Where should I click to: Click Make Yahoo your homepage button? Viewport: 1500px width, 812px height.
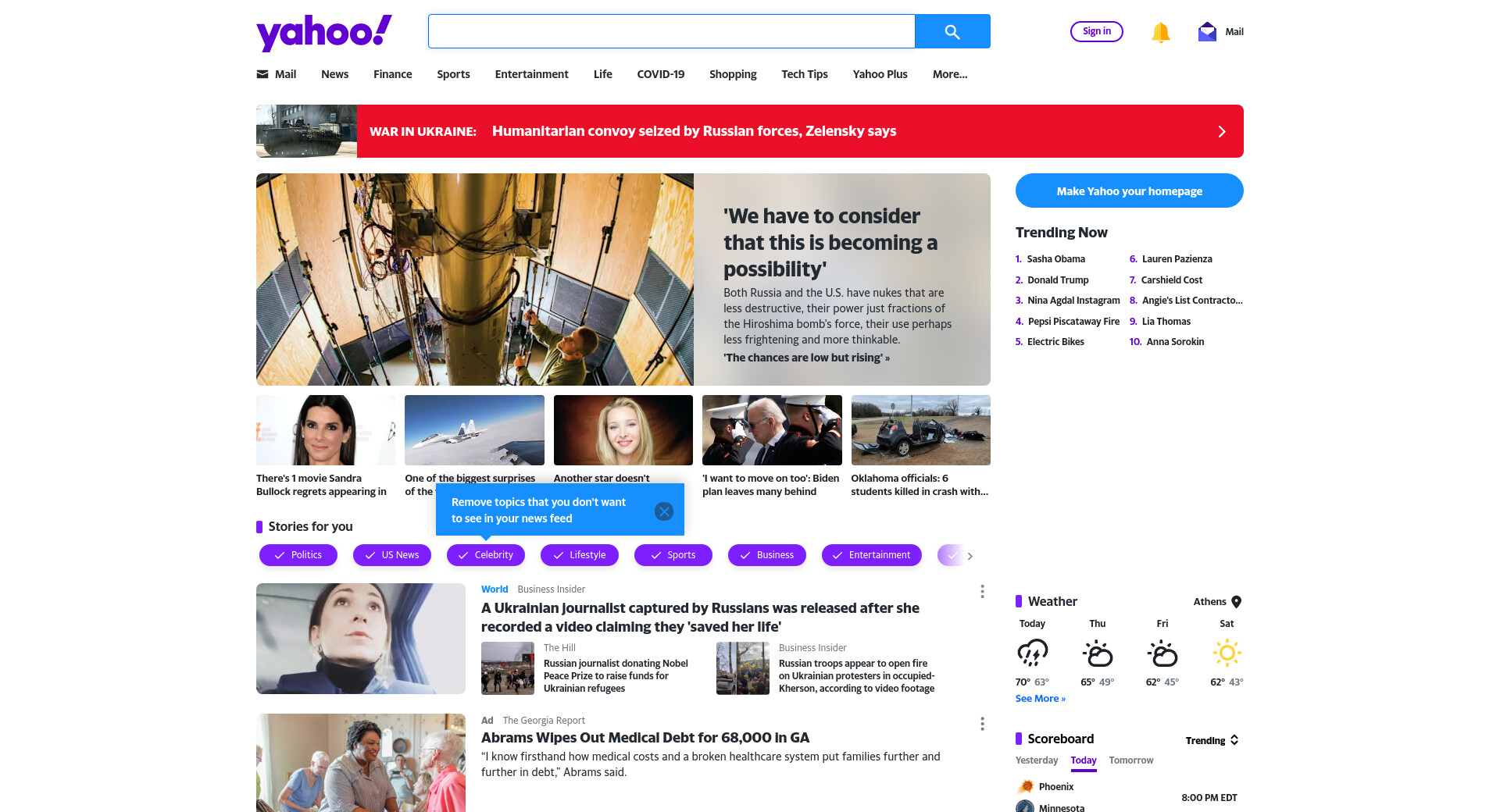pyautogui.click(x=1129, y=191)
